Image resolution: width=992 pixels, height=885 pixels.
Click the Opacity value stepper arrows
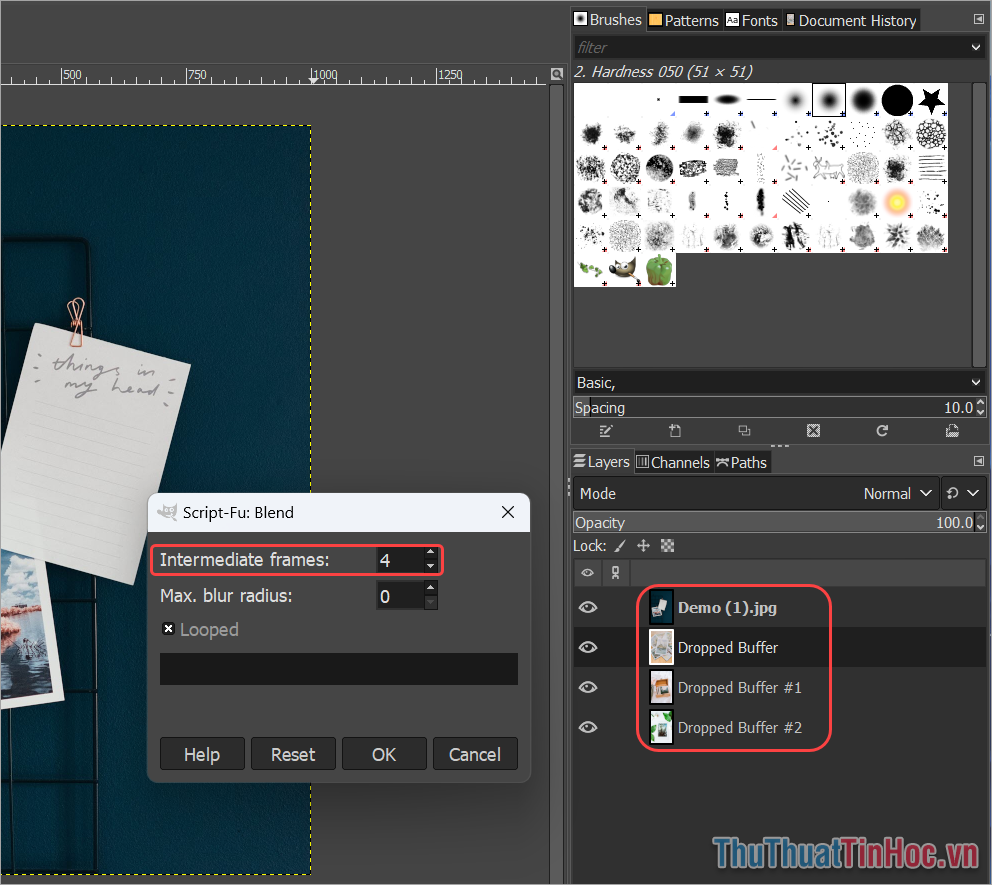tap(981, 523)
